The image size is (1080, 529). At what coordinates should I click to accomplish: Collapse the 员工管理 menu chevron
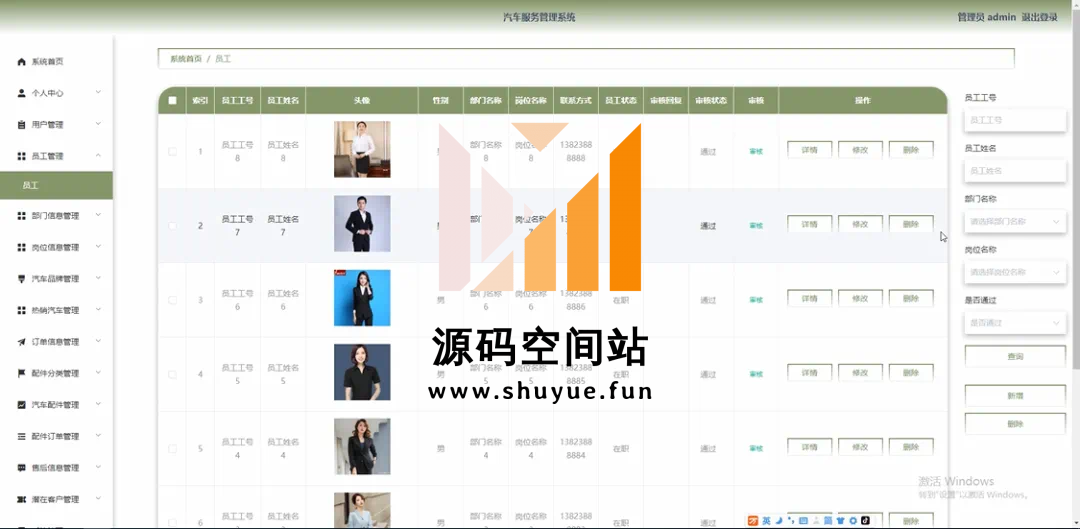pyautogui.click(x=98, y=156)
